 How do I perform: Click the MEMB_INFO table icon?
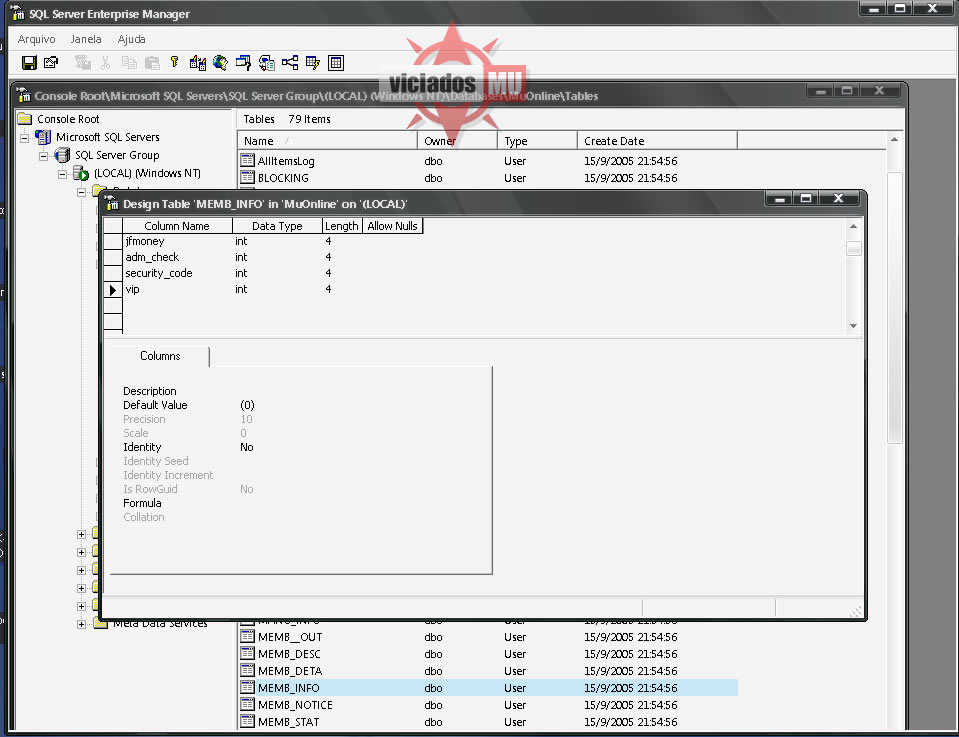click(247, 687)
